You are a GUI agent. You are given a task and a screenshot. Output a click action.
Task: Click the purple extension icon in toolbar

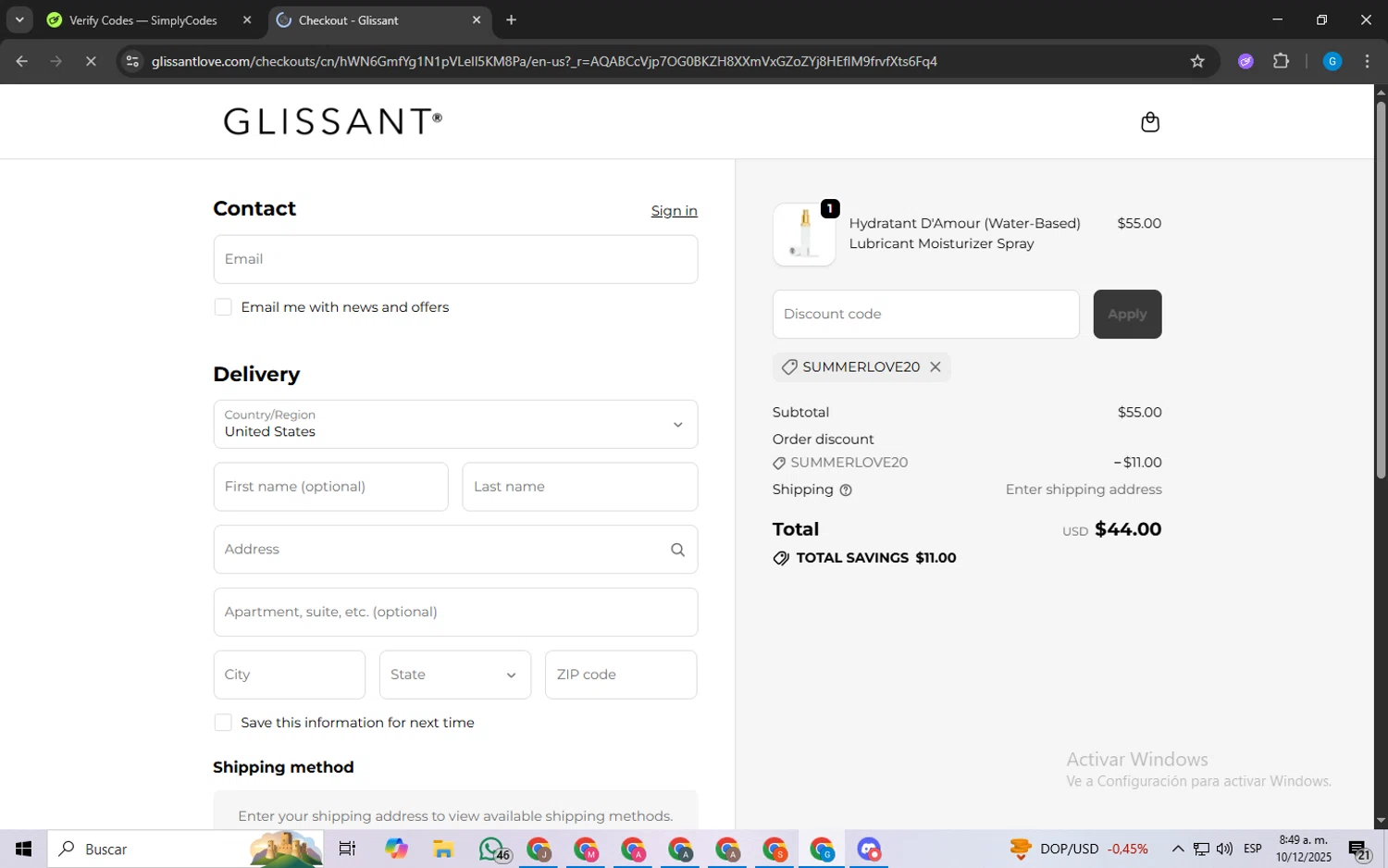[1245, 61]
